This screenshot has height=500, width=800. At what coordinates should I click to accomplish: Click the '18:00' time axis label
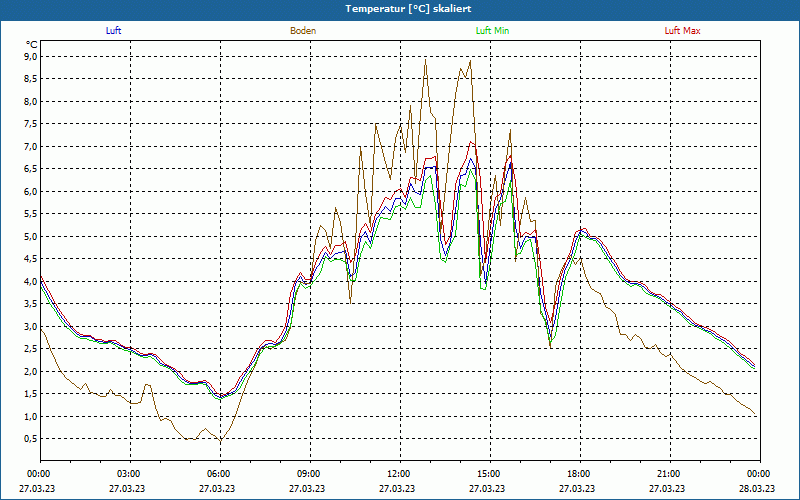pos(579,474)
